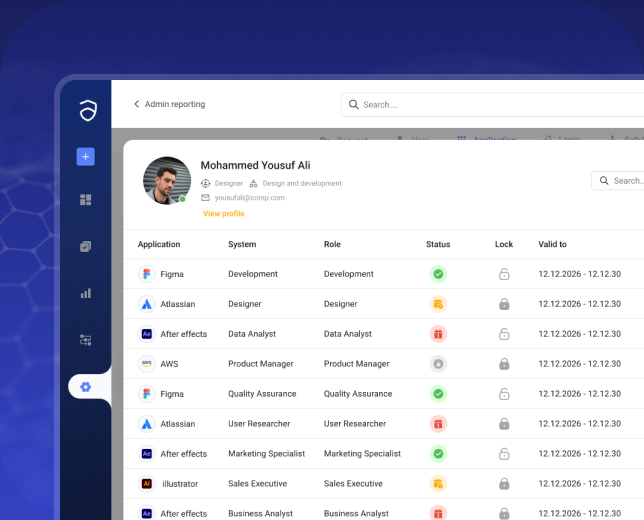Click the illustrator application icon
Screen dimensions: 644x520
pyautogui.click(x=146, y=484)
